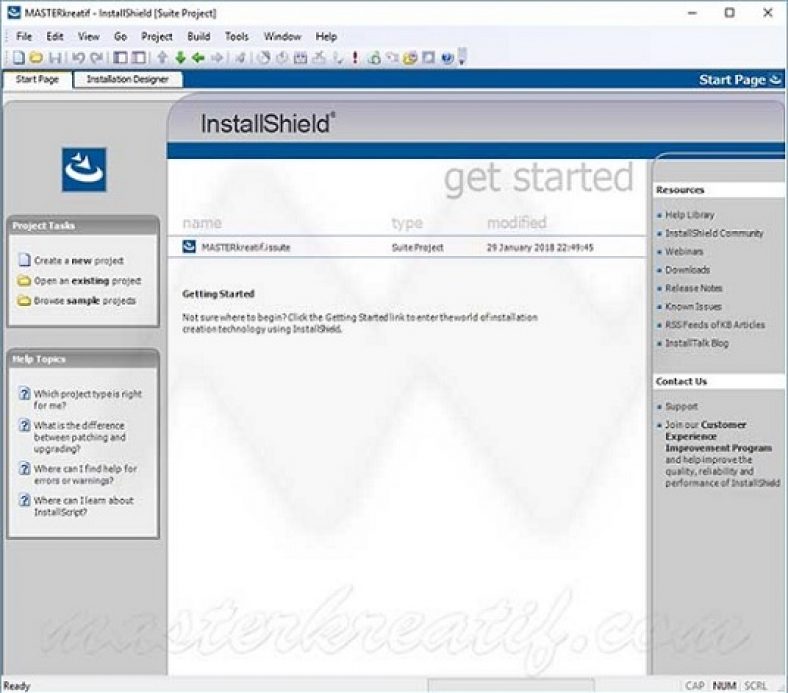Open the InstallTalk Blog link
788x693 pixels.
pos(697,343)
